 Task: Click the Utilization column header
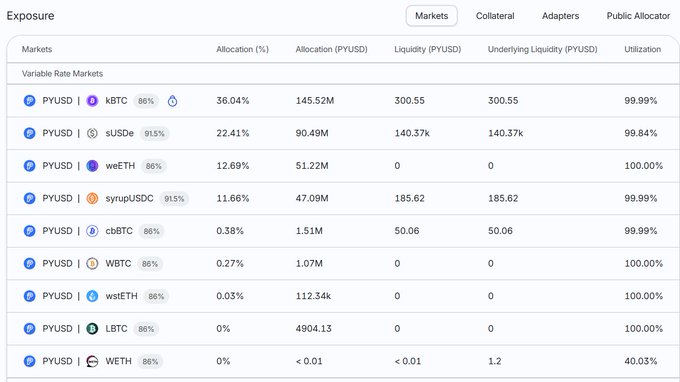[643, 49]
